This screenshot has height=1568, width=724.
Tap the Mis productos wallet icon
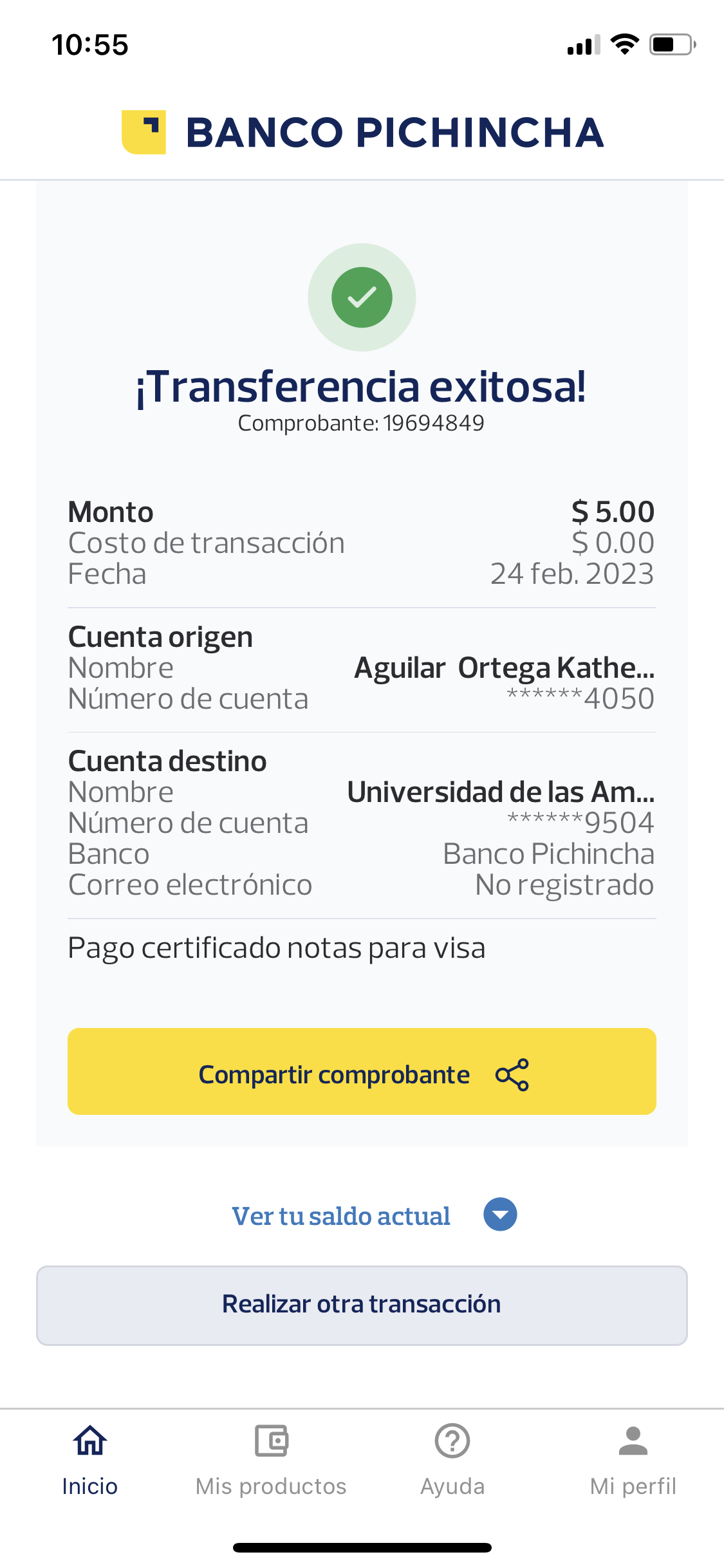(x=272, y=1441)
